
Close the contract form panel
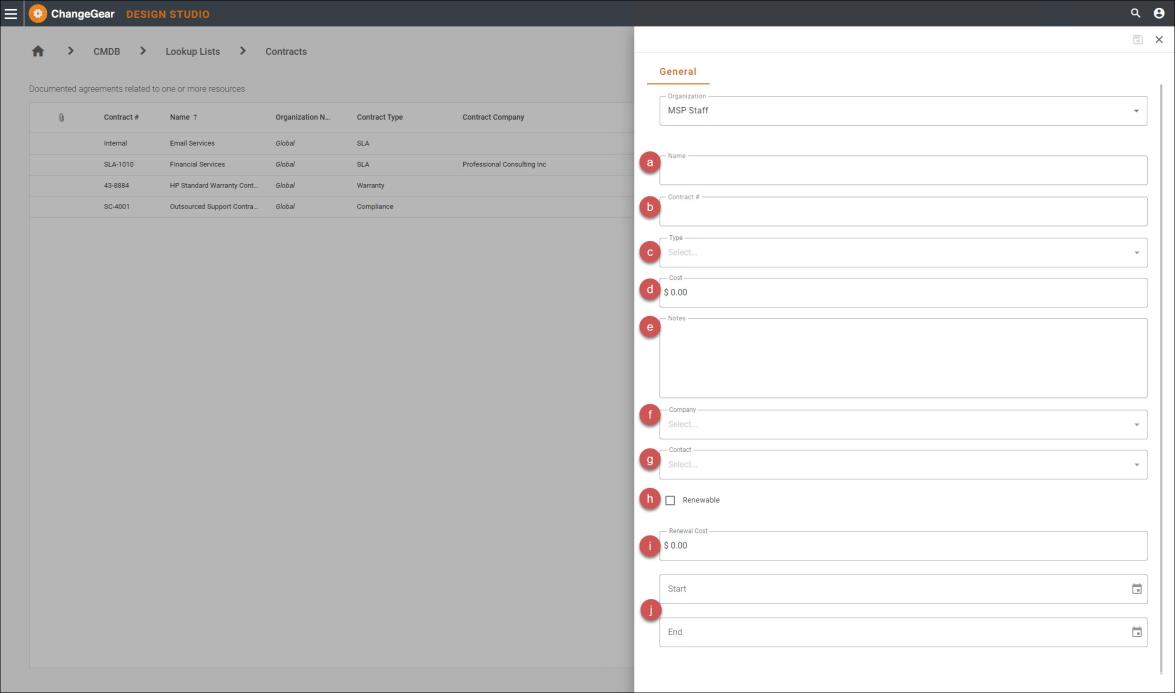pos(1159,40)
